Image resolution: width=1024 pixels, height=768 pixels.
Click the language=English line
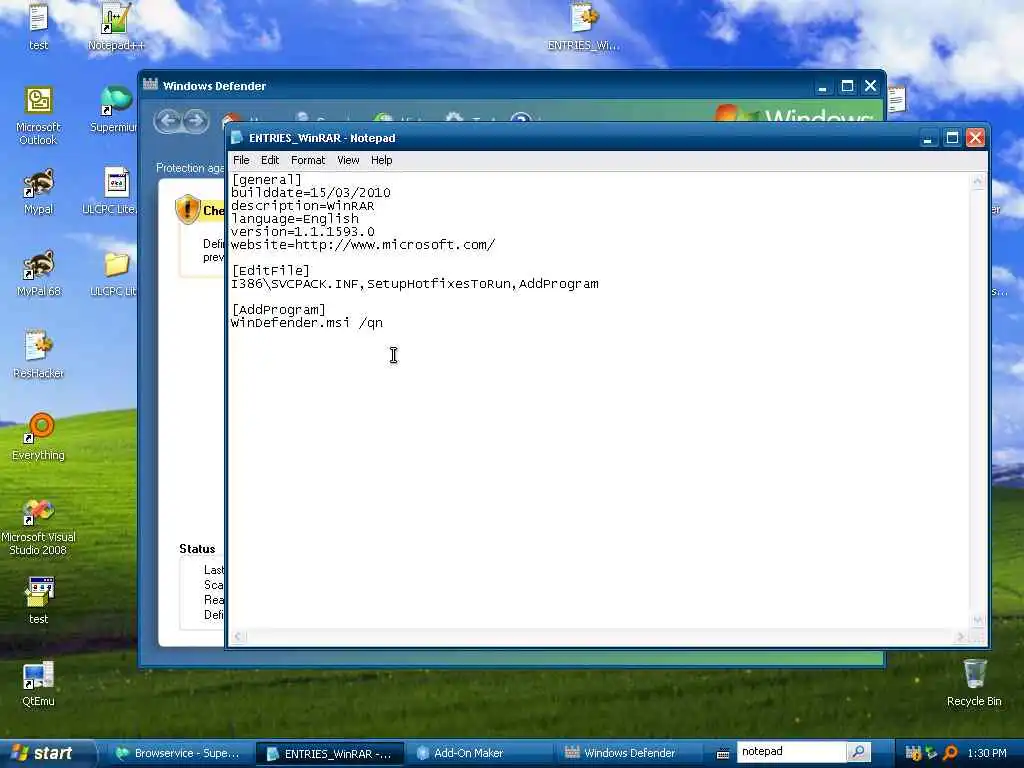(x=295, y=219)
